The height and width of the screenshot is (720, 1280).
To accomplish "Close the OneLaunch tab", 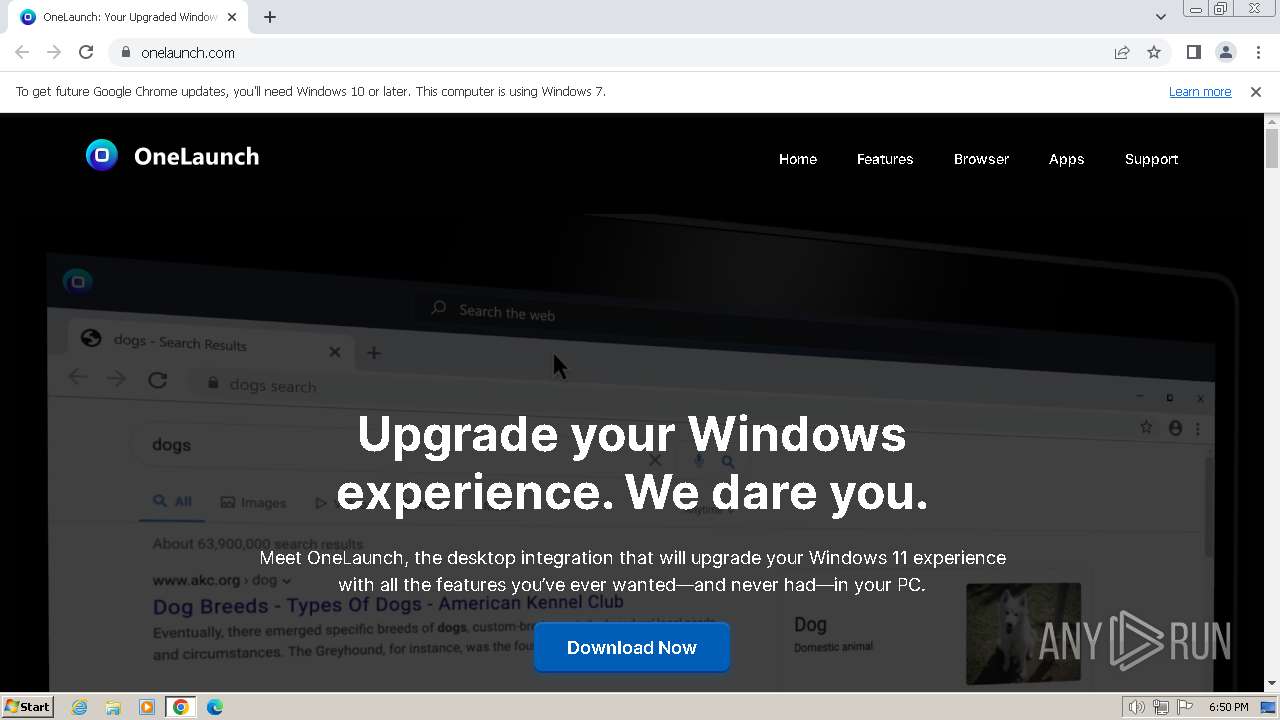I will point(232,17).
